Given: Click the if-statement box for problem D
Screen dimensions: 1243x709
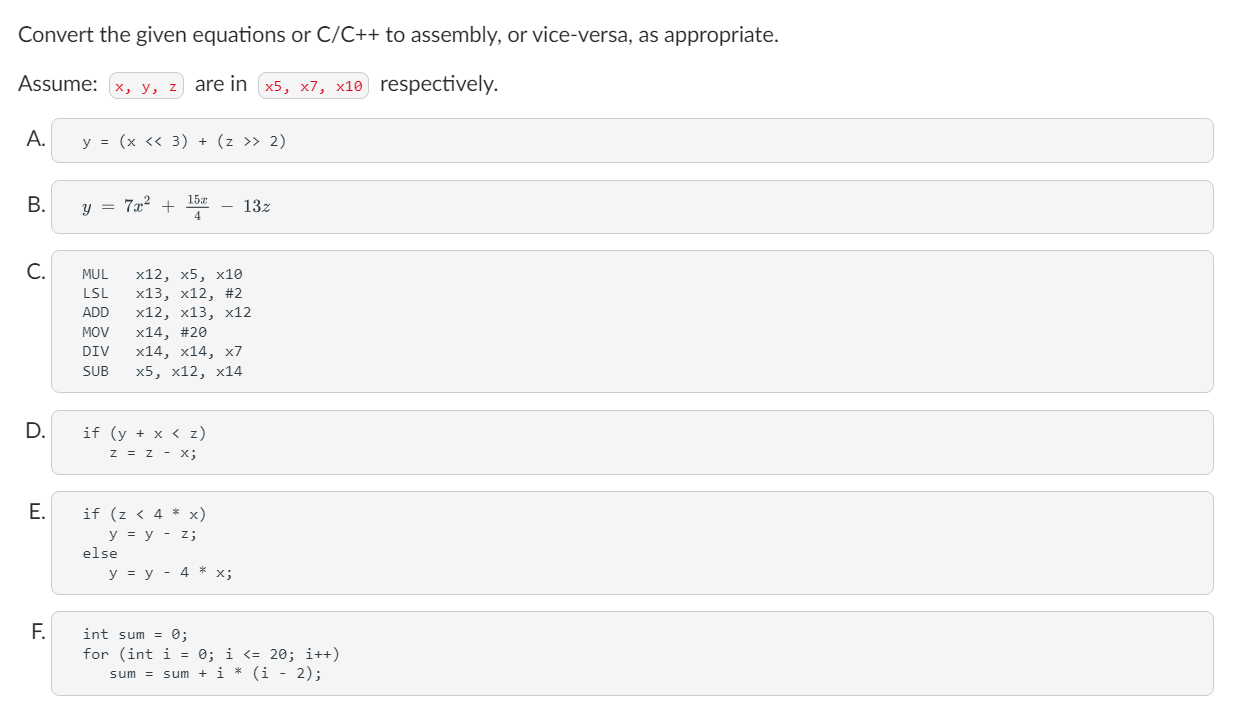Looking at the screenshot, I should tap(632, 442).
